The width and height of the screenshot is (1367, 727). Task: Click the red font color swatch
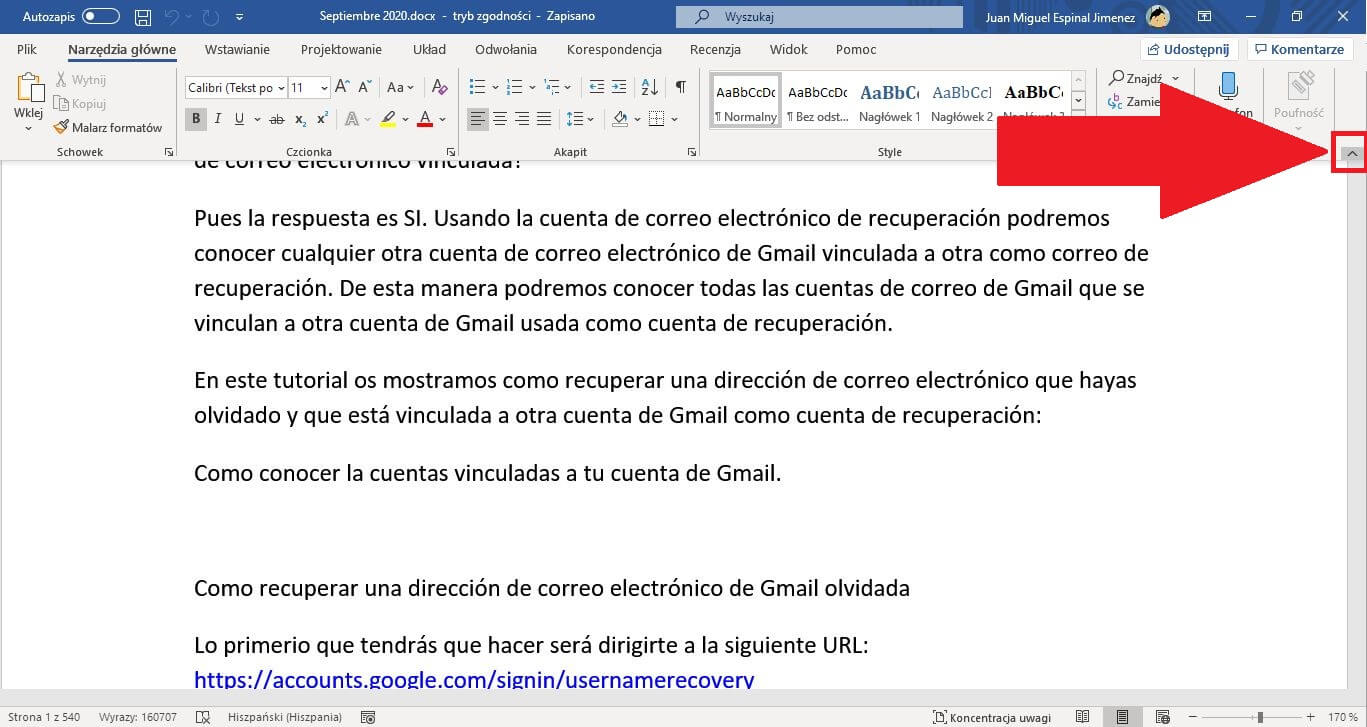pos(425,119)
